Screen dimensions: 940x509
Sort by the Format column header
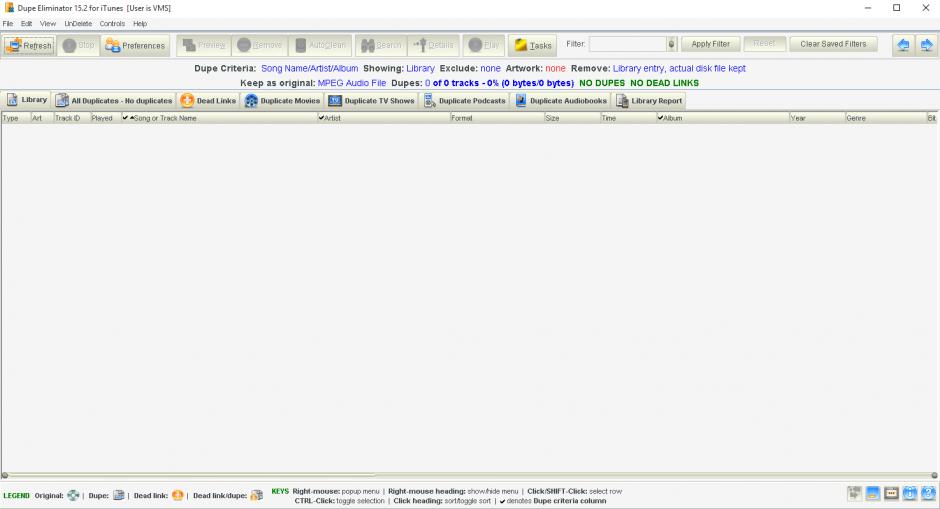pyautogui.click(x=497, y=118)
